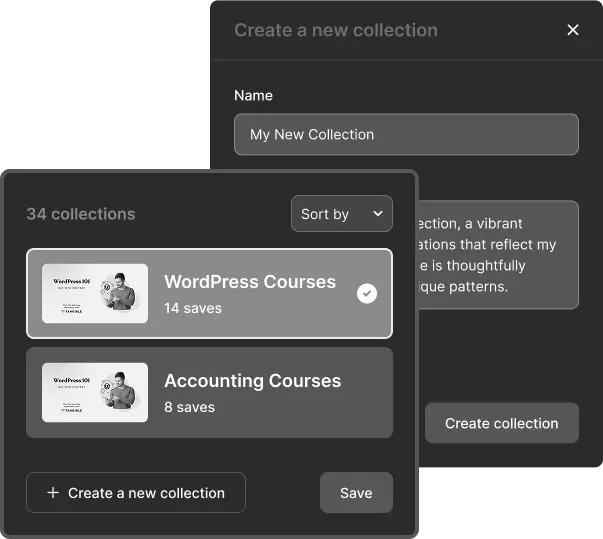
Task: Click the 8 saves count text
Action: pyautogui.click(x=189, y=407)
